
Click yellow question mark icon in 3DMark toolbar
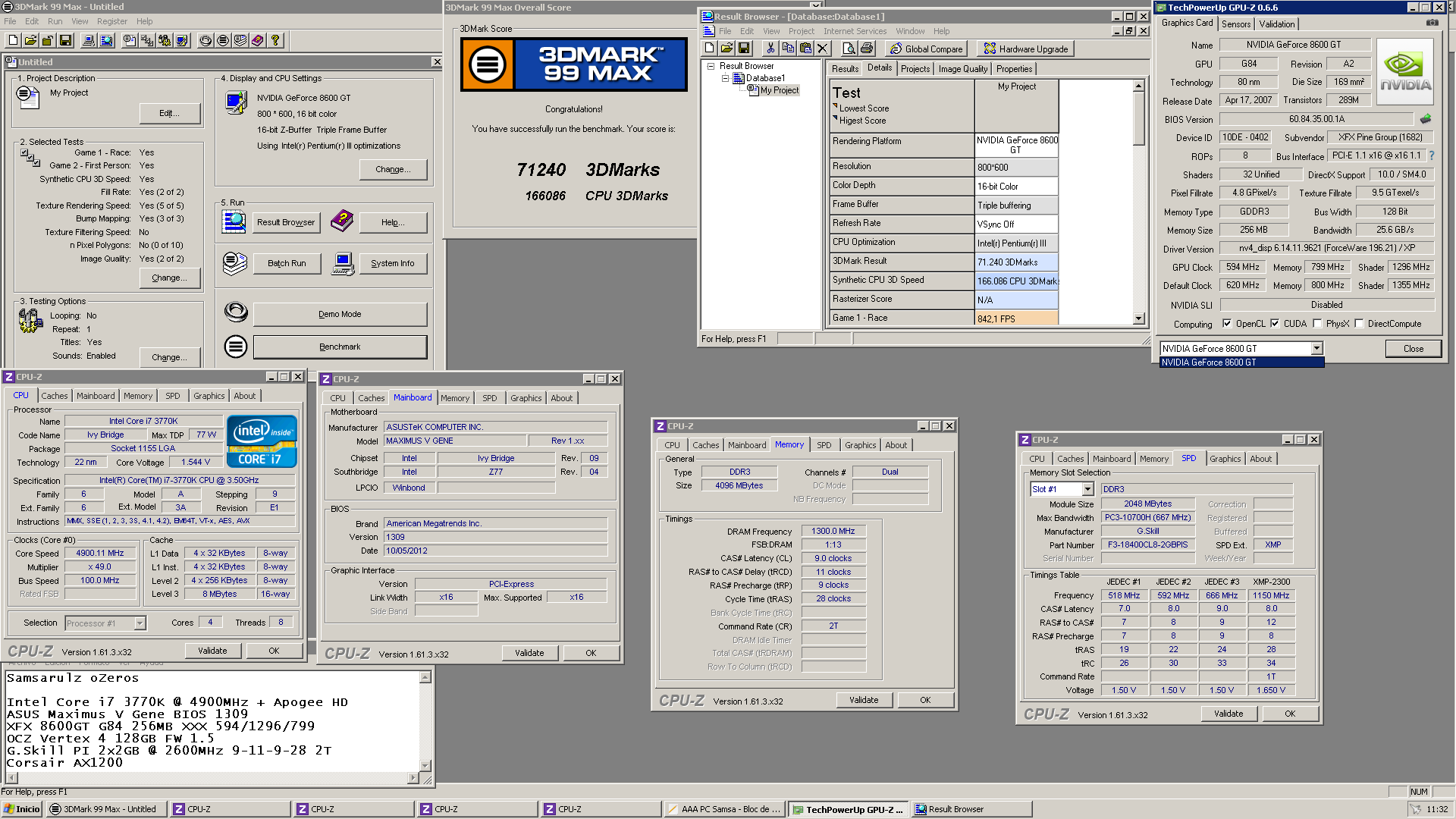click(x=275, y=40)
